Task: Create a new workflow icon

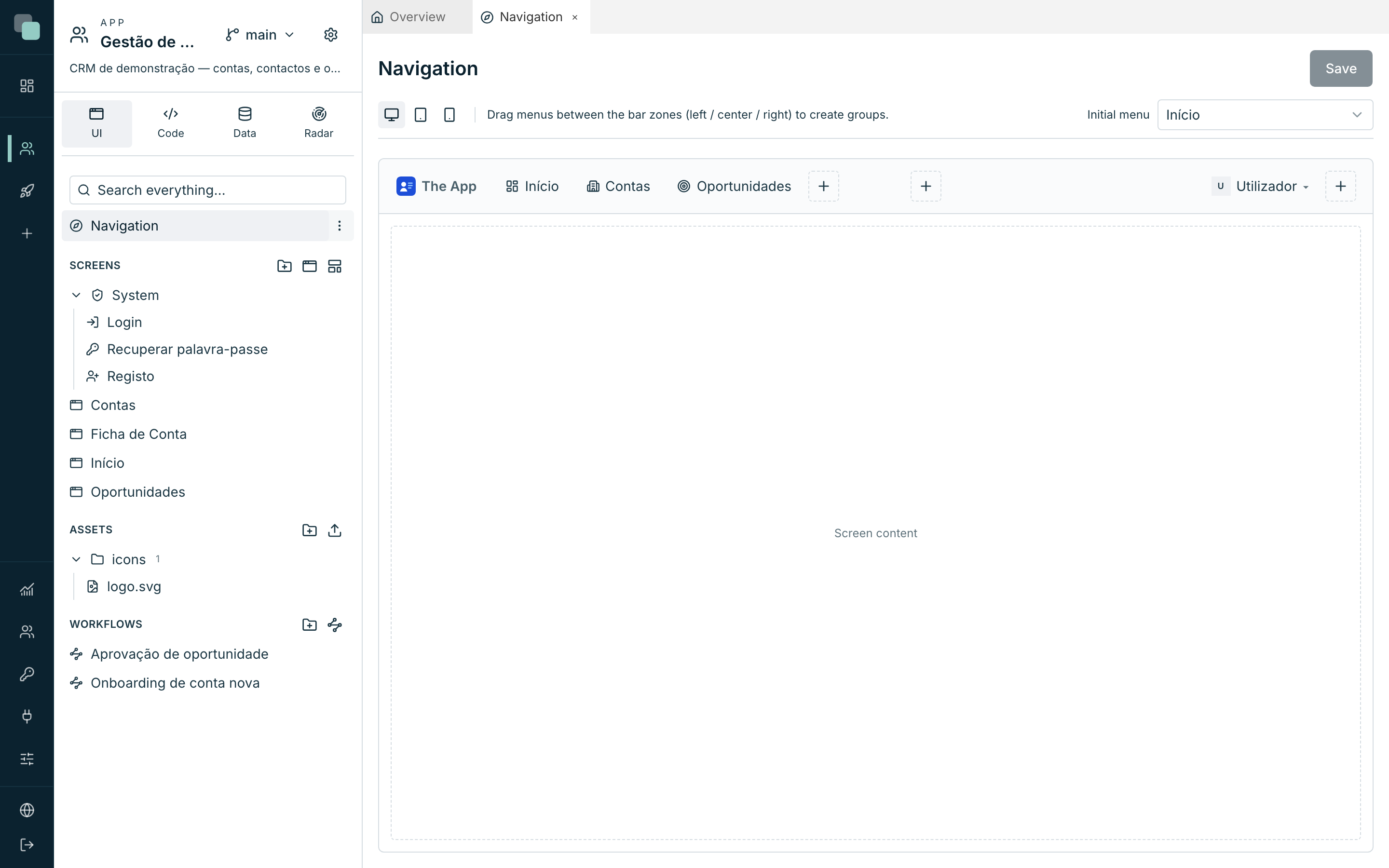Action: (335, 624)
